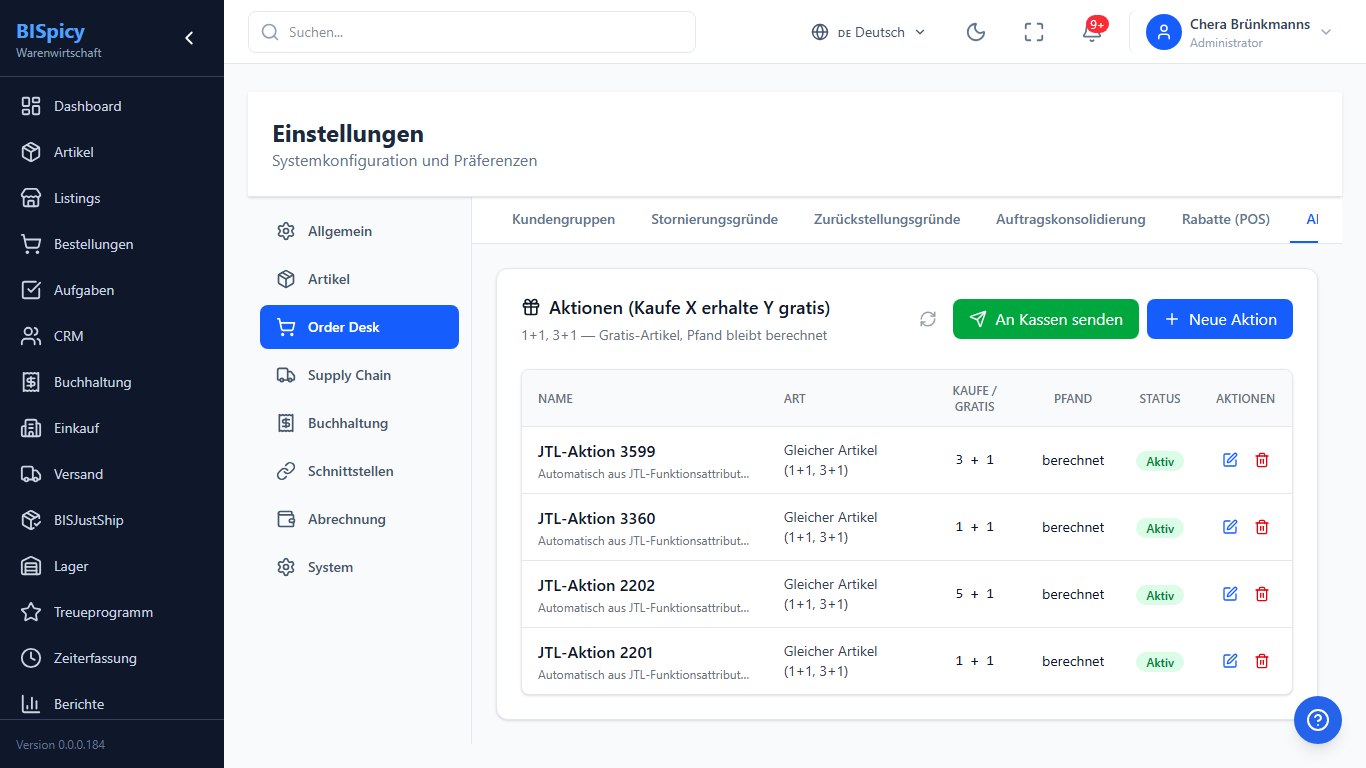Open Berichte in the sidebar
Viewport: 1366px width, 768px height.
tap(112, 704)
